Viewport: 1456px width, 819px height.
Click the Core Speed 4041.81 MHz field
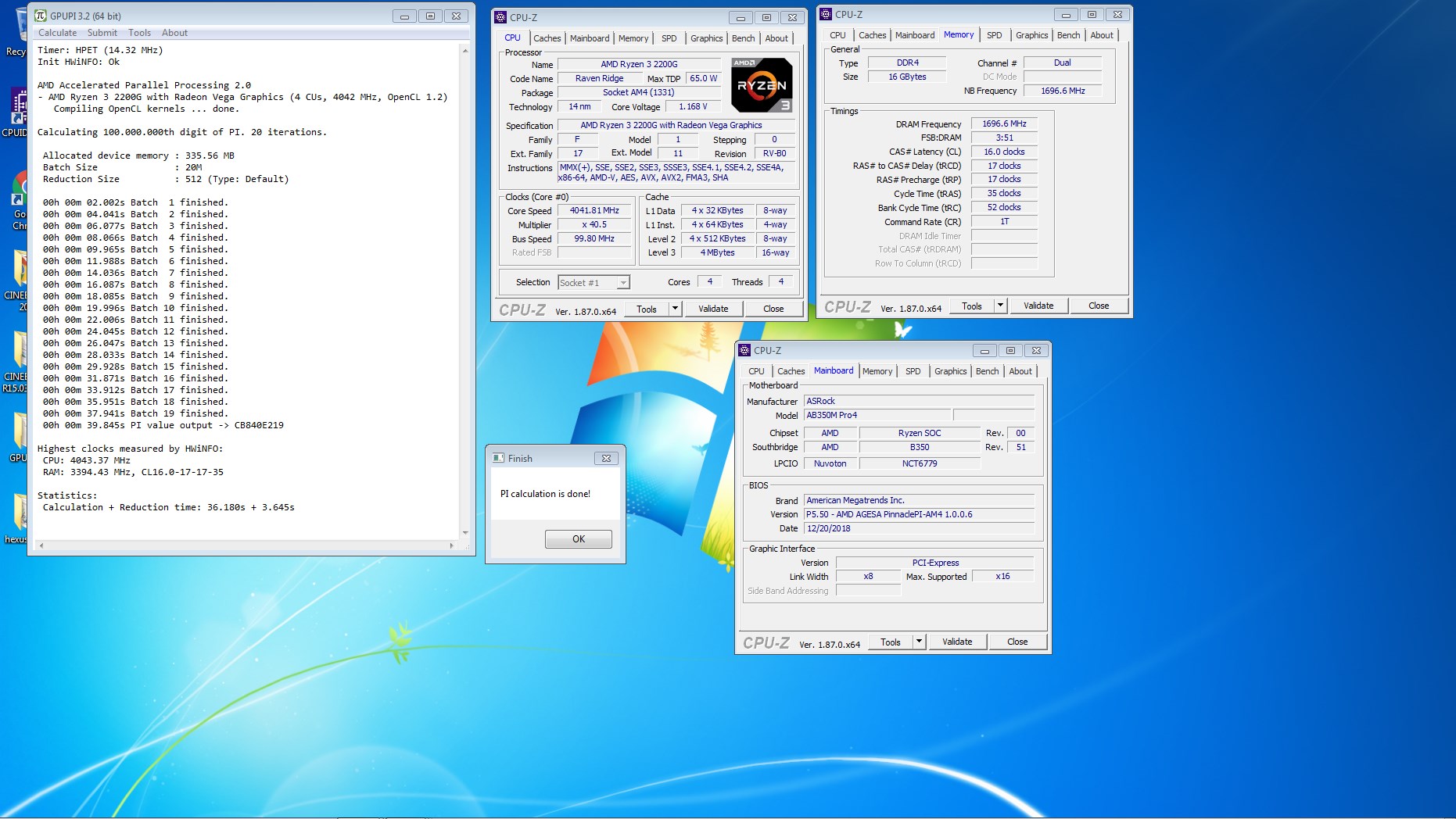click(594, 210)
